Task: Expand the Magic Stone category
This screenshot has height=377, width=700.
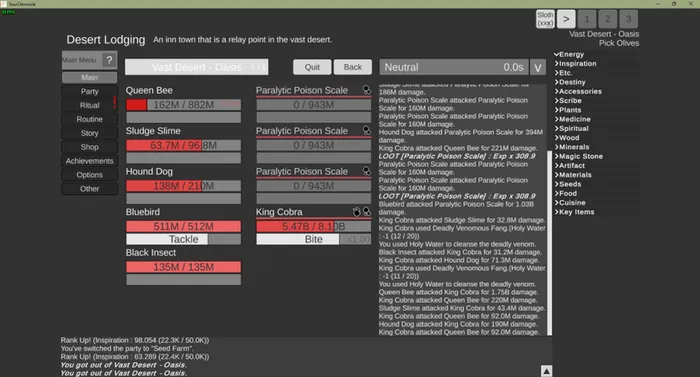Action: pyautogui.click(x=579, y=156)
